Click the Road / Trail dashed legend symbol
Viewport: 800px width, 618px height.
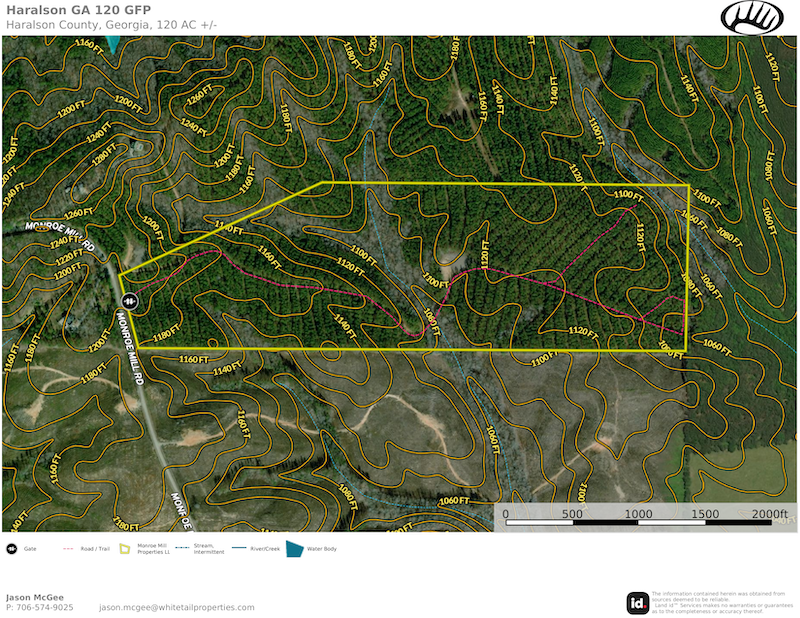click(x=69, y=549)
